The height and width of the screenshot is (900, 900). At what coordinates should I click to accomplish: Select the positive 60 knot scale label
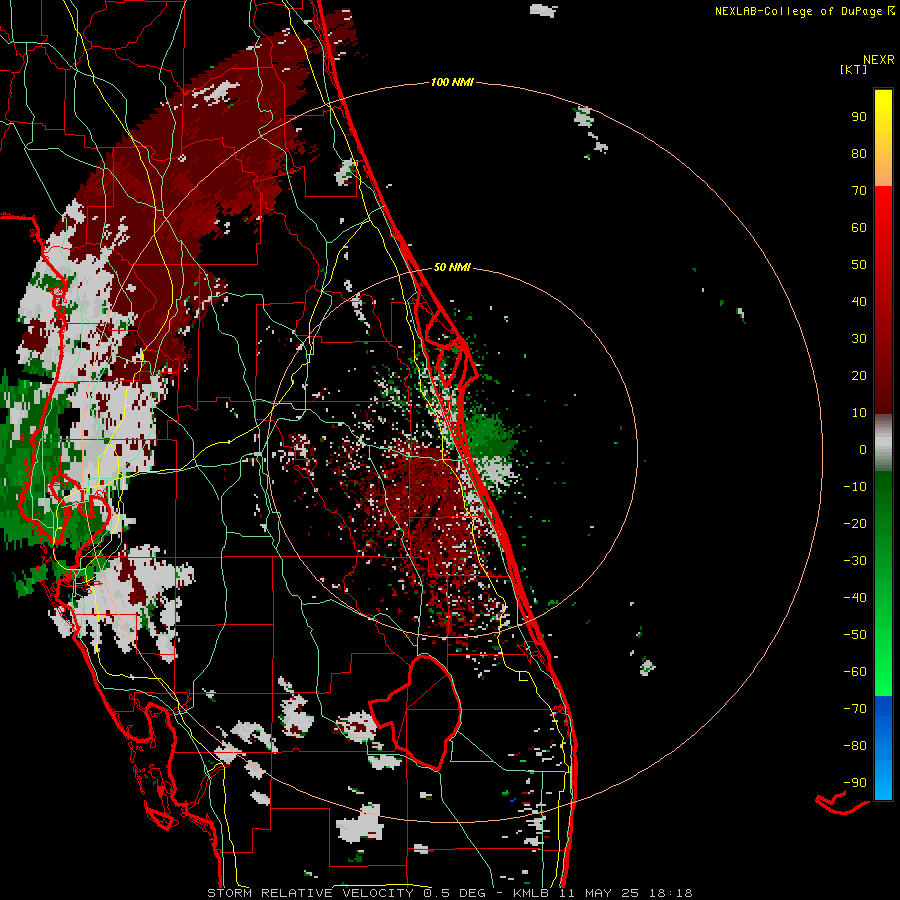[859, 228]
